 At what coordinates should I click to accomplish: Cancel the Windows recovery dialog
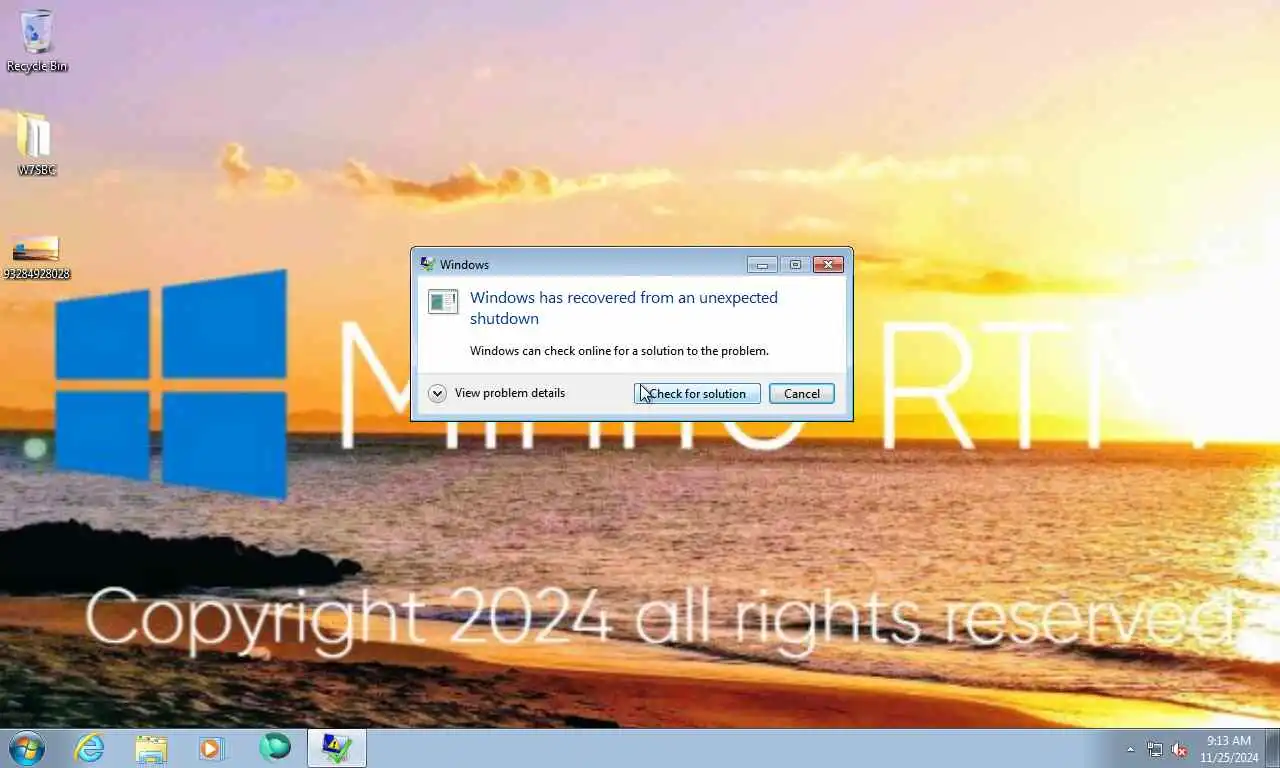(x=802, y=394)
